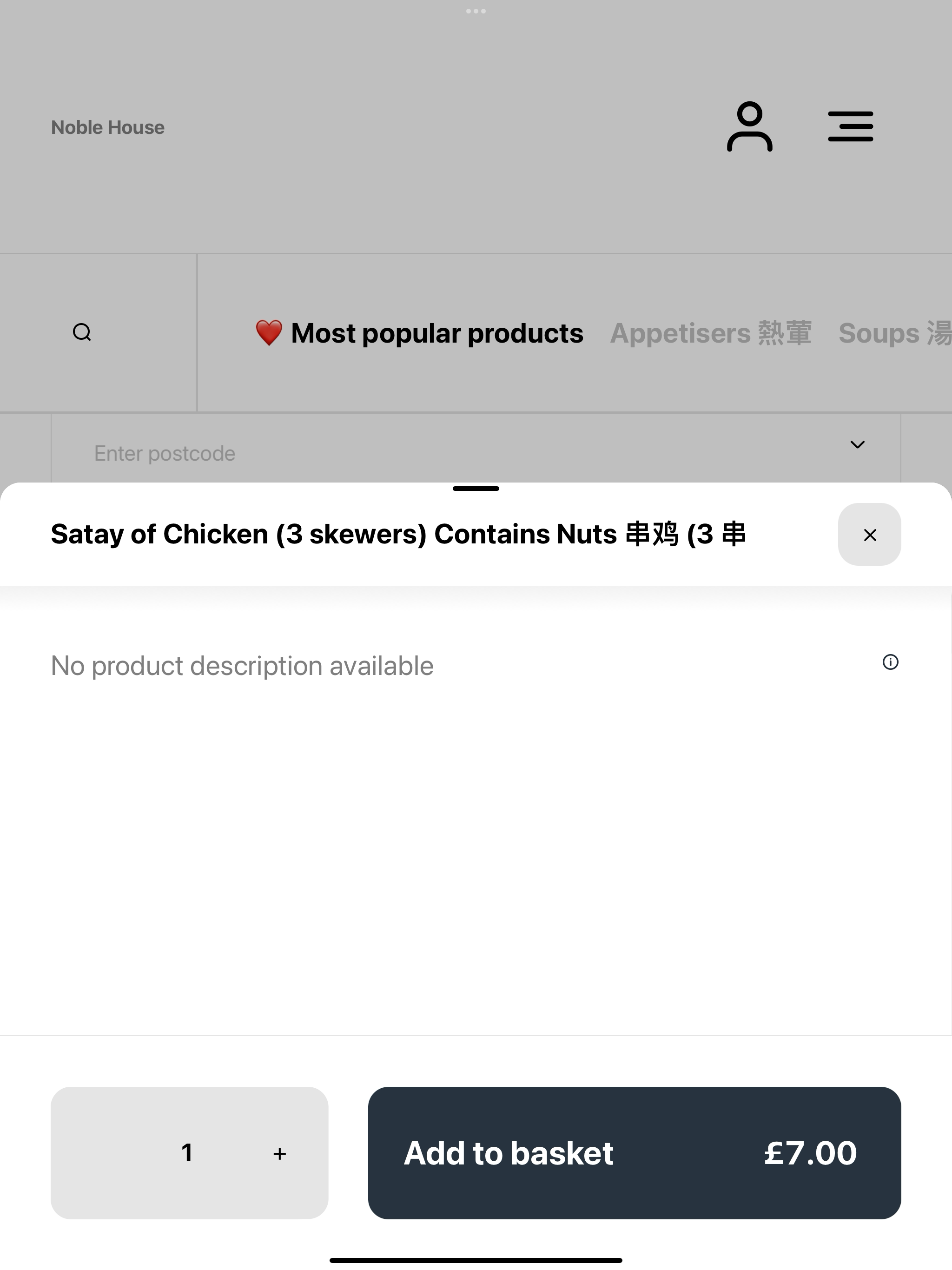
Task: Select the quantity value 1
Action: tap(186, 1152)
